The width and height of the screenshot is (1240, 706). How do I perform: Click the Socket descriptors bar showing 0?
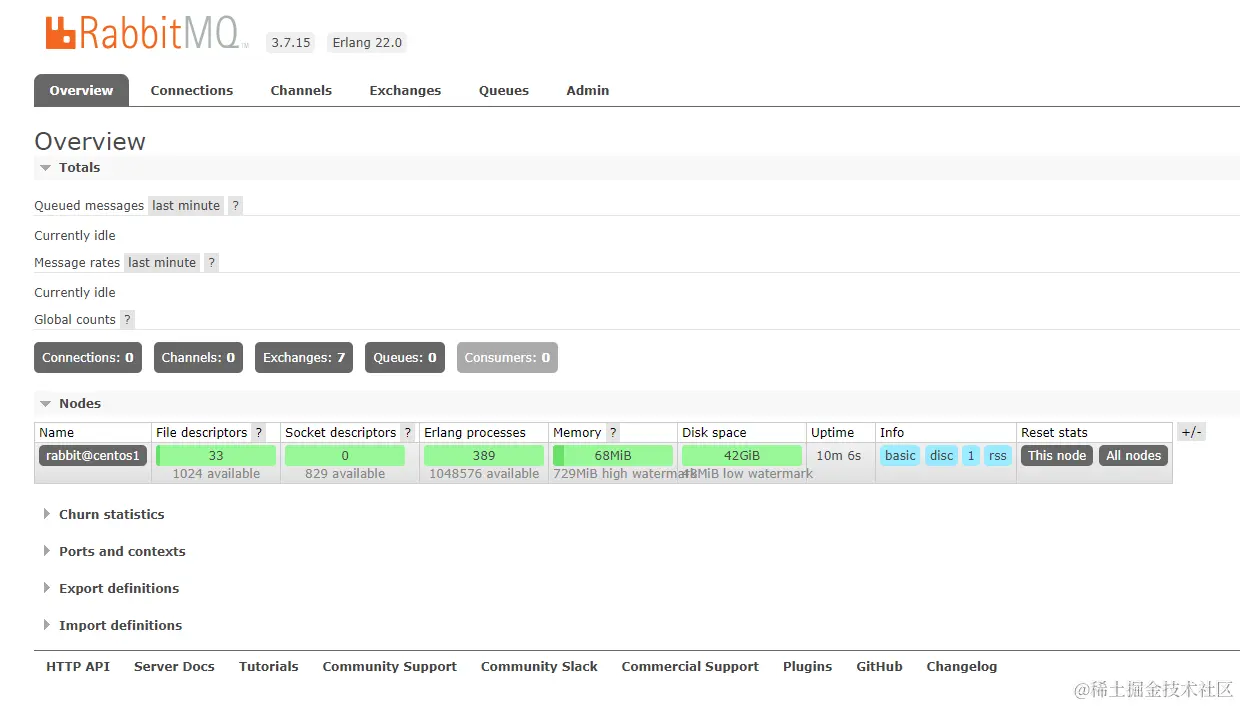click(345, 456)
